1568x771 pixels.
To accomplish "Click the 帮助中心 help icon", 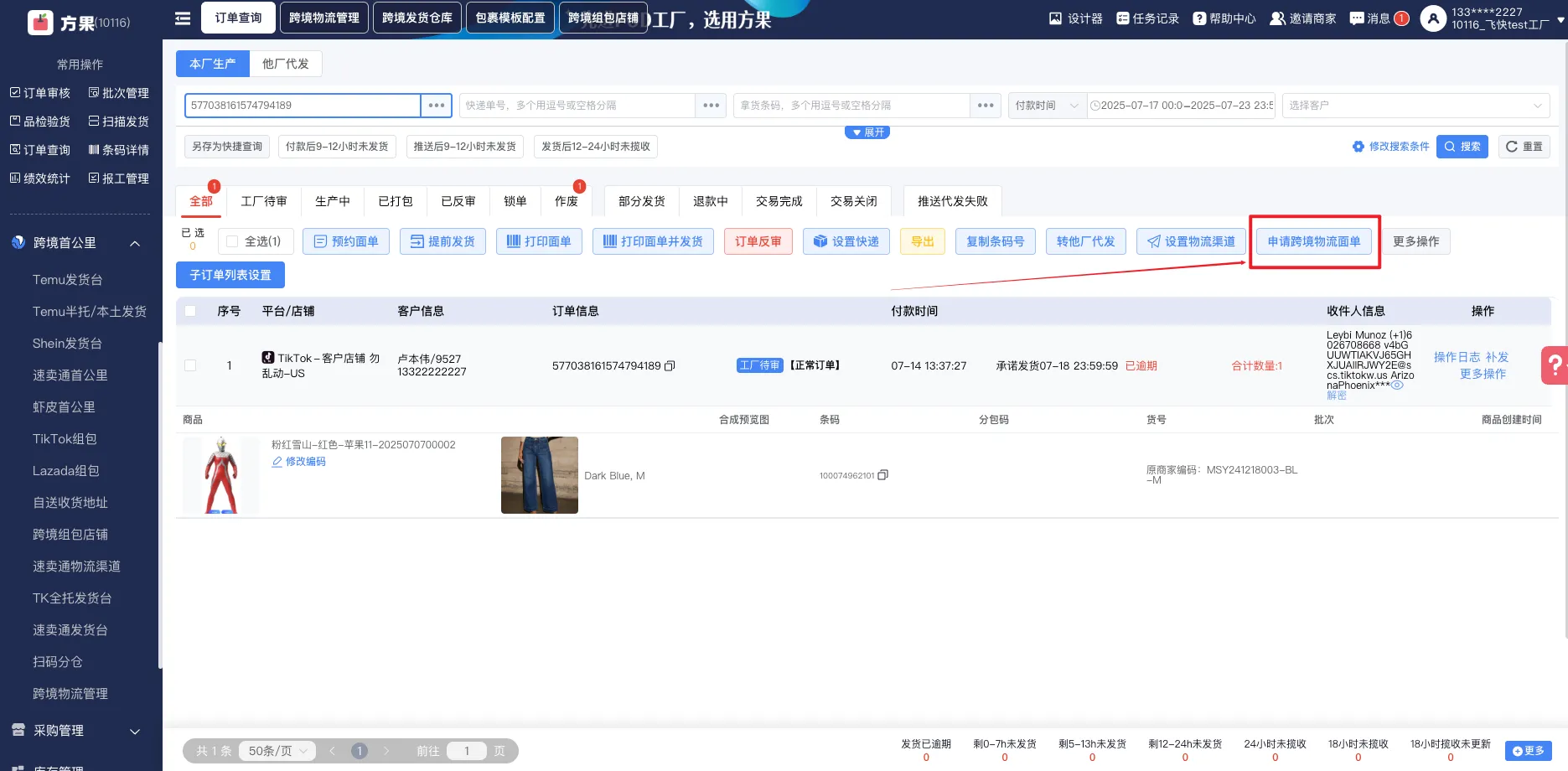I will (1199, 18).
